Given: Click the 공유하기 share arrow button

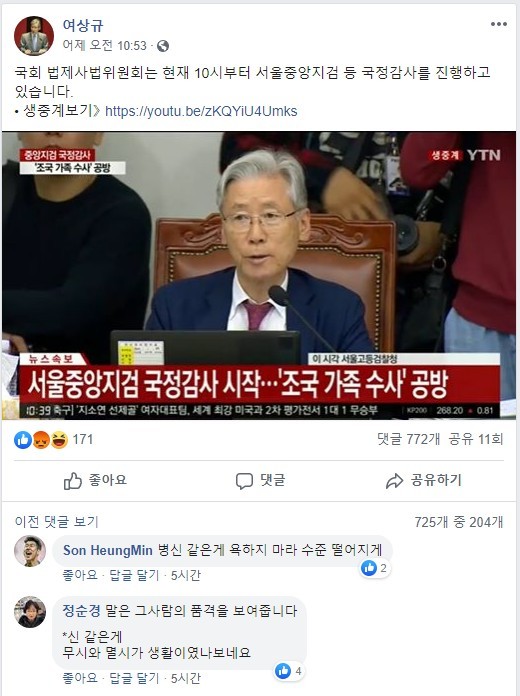Looking at the screenshot, I should (424, 480).
